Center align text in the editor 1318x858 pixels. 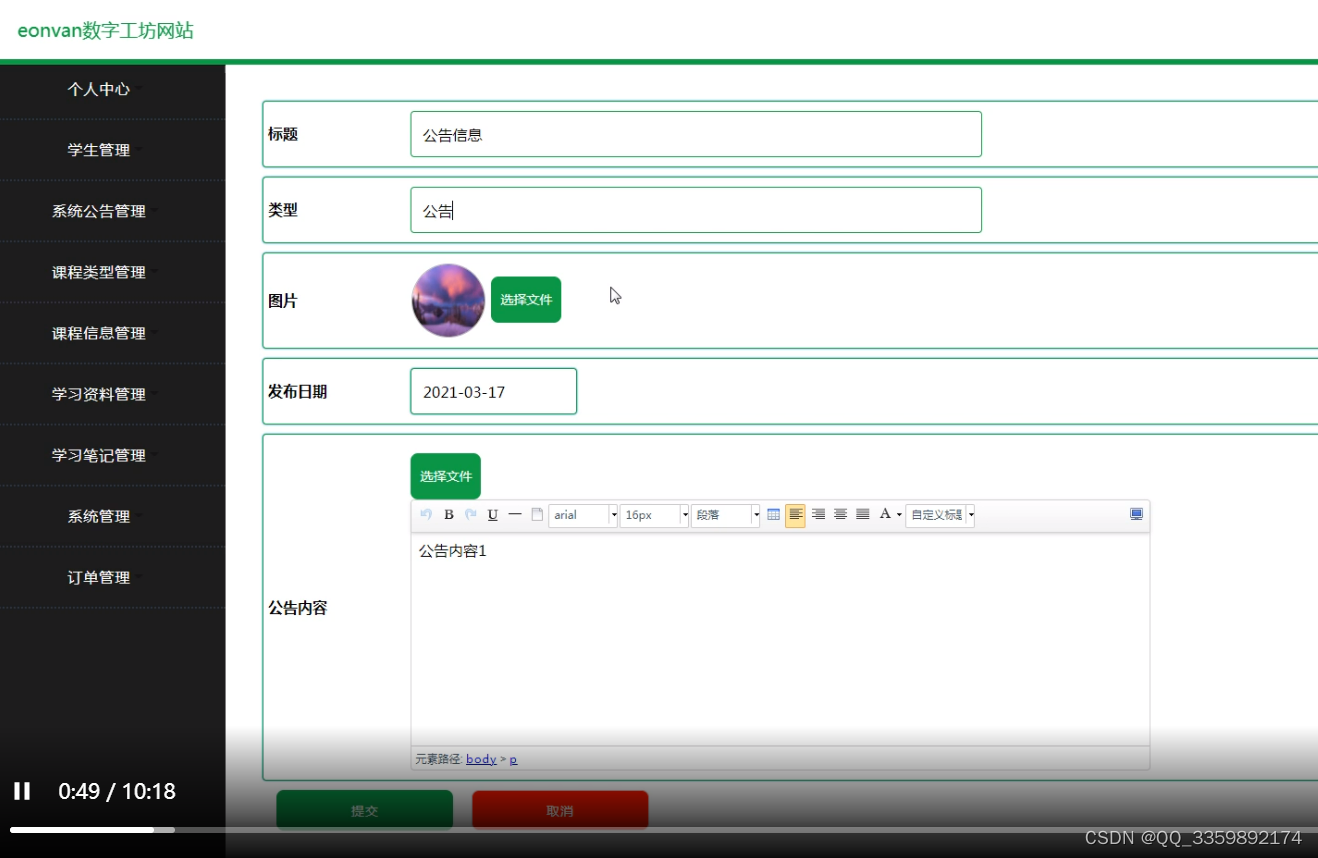[841, 515]
